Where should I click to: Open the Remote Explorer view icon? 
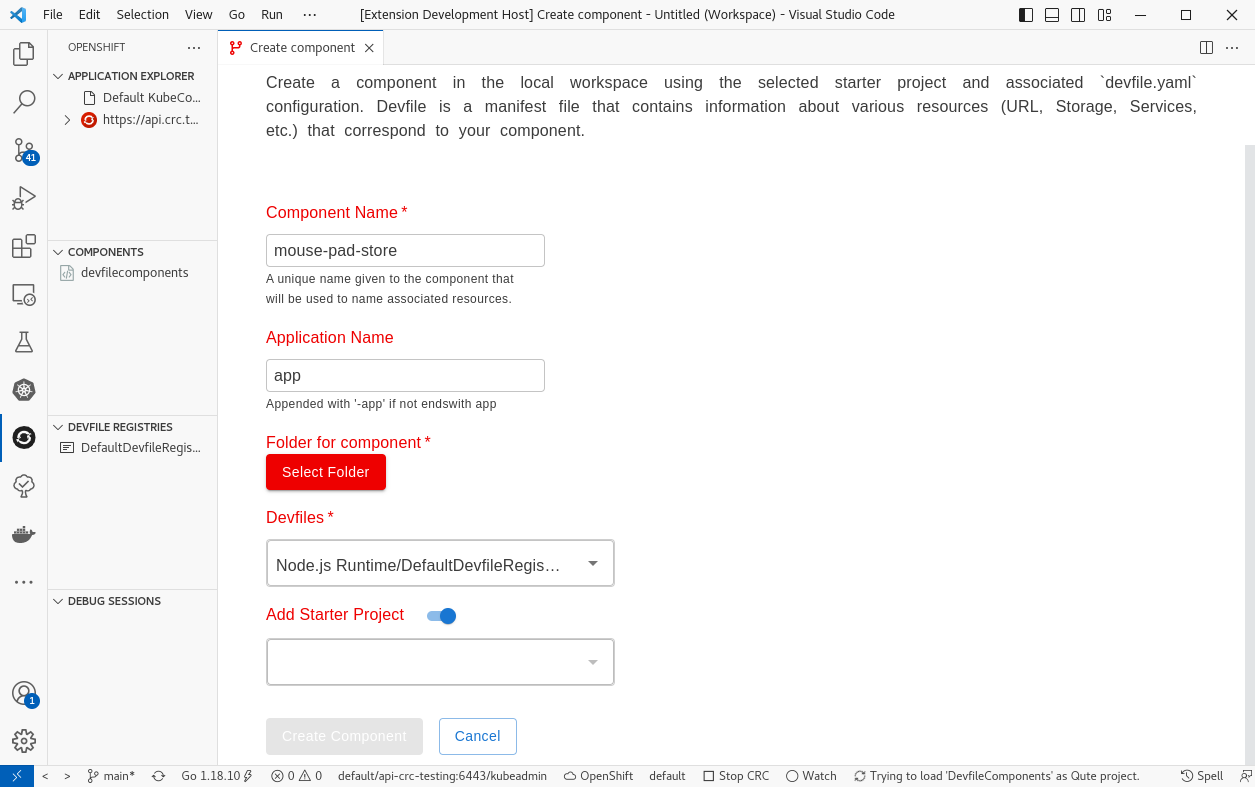click(24, 294)
